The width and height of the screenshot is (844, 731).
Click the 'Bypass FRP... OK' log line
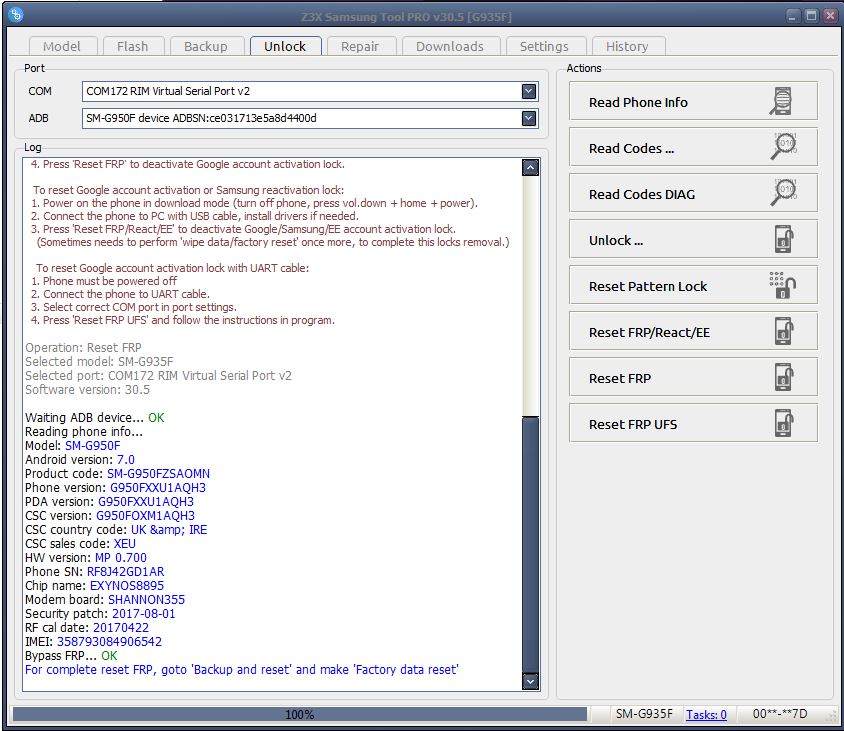click(71, 656)
